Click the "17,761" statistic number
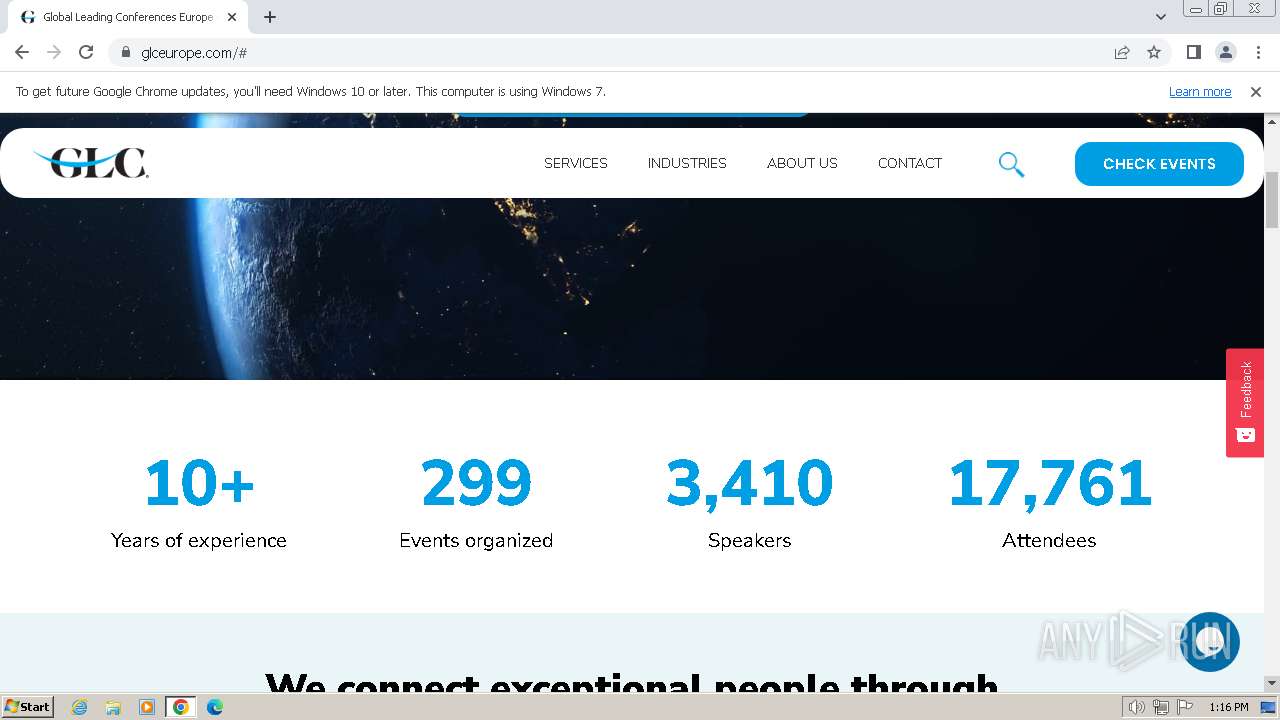The image size is (1280, 720). click(x=1049, y=483)
